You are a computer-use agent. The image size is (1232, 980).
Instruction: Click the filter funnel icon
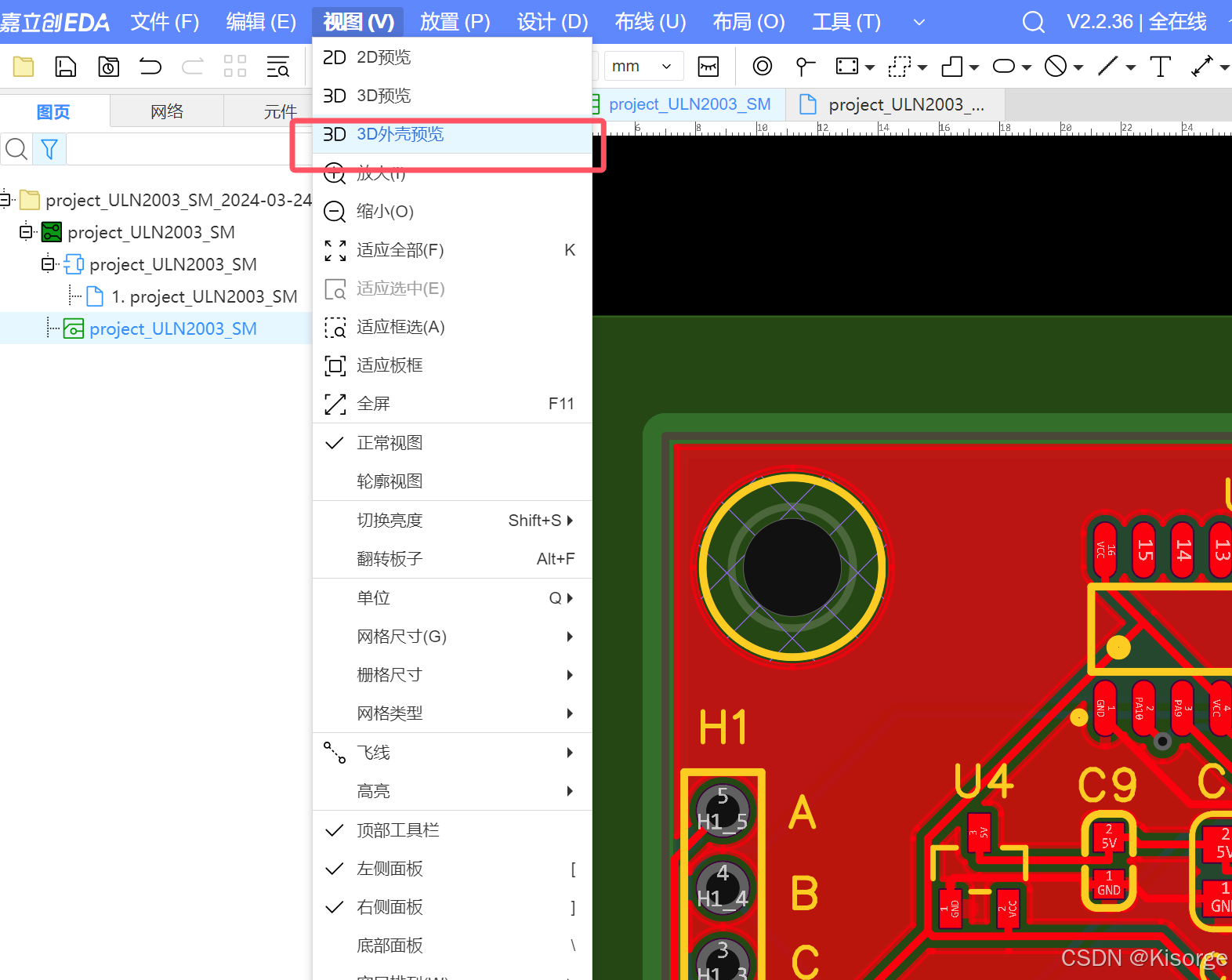[49, 149]
